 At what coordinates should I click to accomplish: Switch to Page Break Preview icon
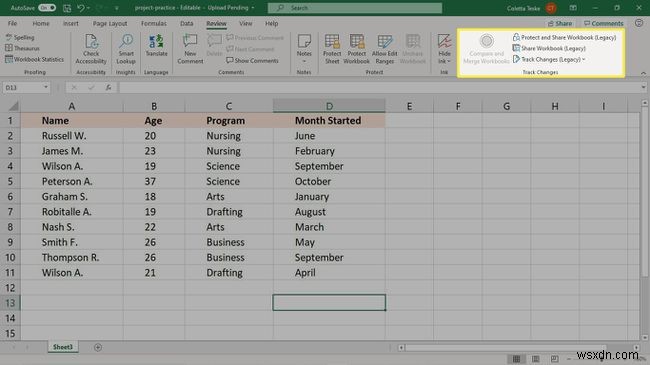click(555, 358)
